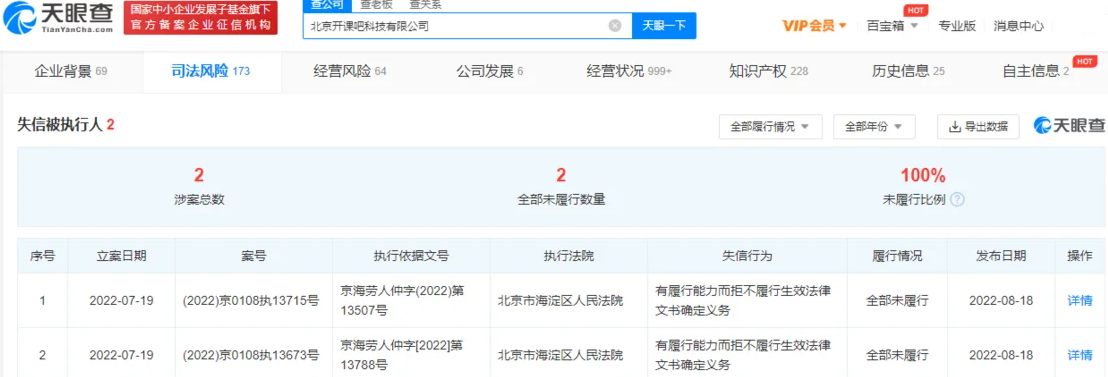View 详情 for case 13715号
The width and height of the screenshot is (1108, 377).
point(1079,301)
